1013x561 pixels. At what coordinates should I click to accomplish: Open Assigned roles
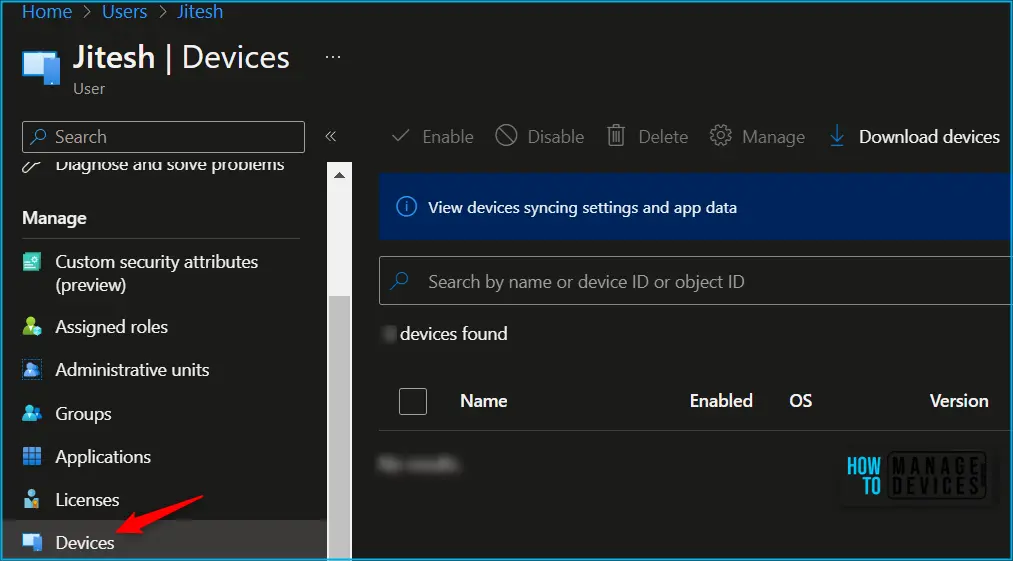coord(111,327)
